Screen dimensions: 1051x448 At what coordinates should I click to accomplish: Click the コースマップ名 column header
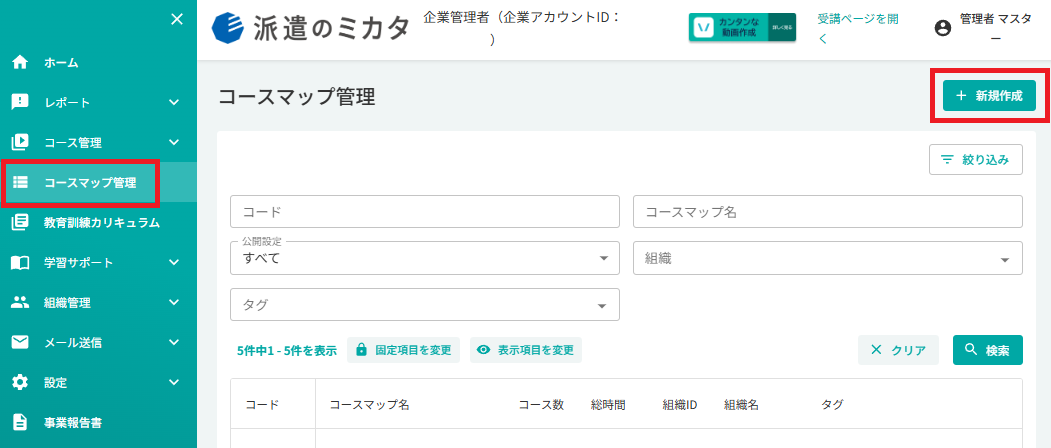coord(369,404)
